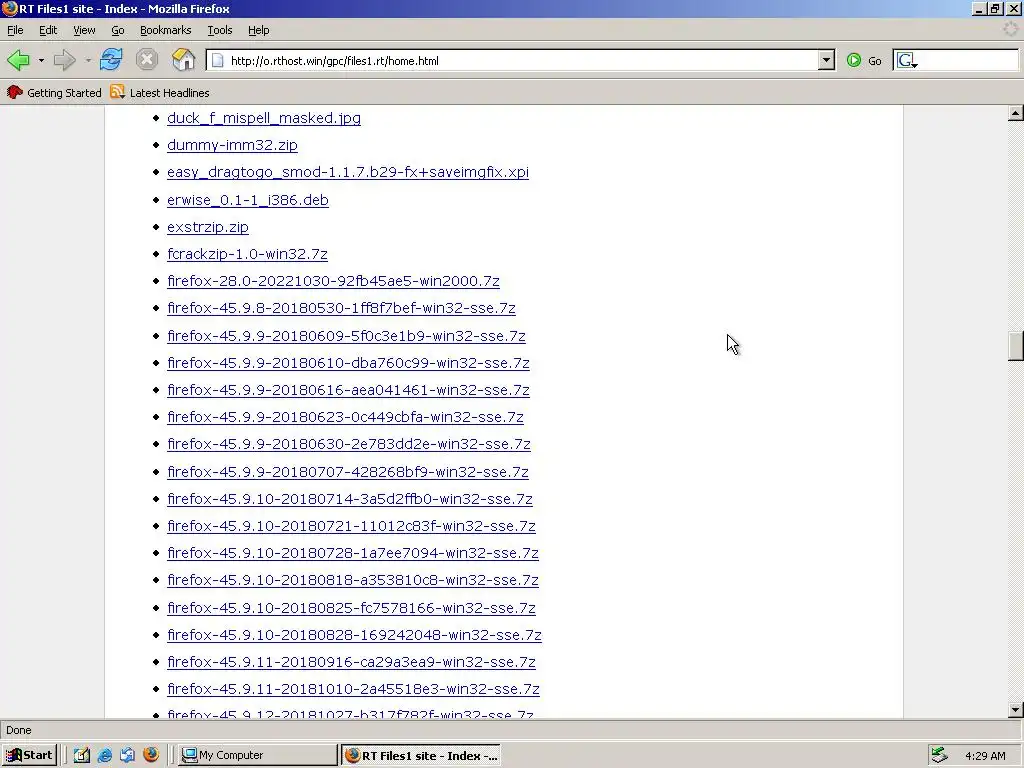Screen dimensions: 1024x768
Task: Open the search engine selector G icon
Action: pyautogui.click(x=906, y=61)
